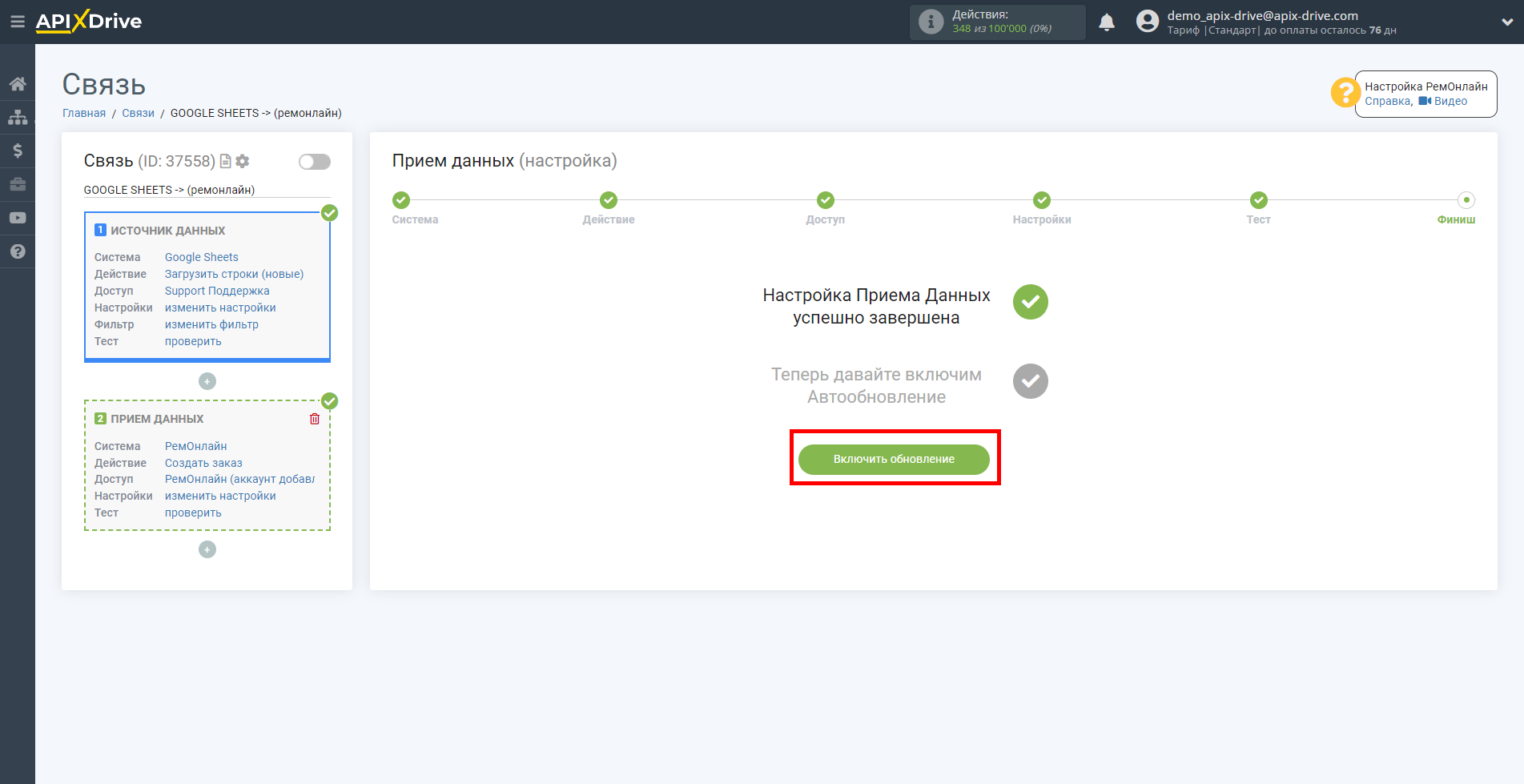Image resolution: width=1524 pixels, height=784 pixels.
Task: Go to Главная breadcrumb
Action: point(84,113)
